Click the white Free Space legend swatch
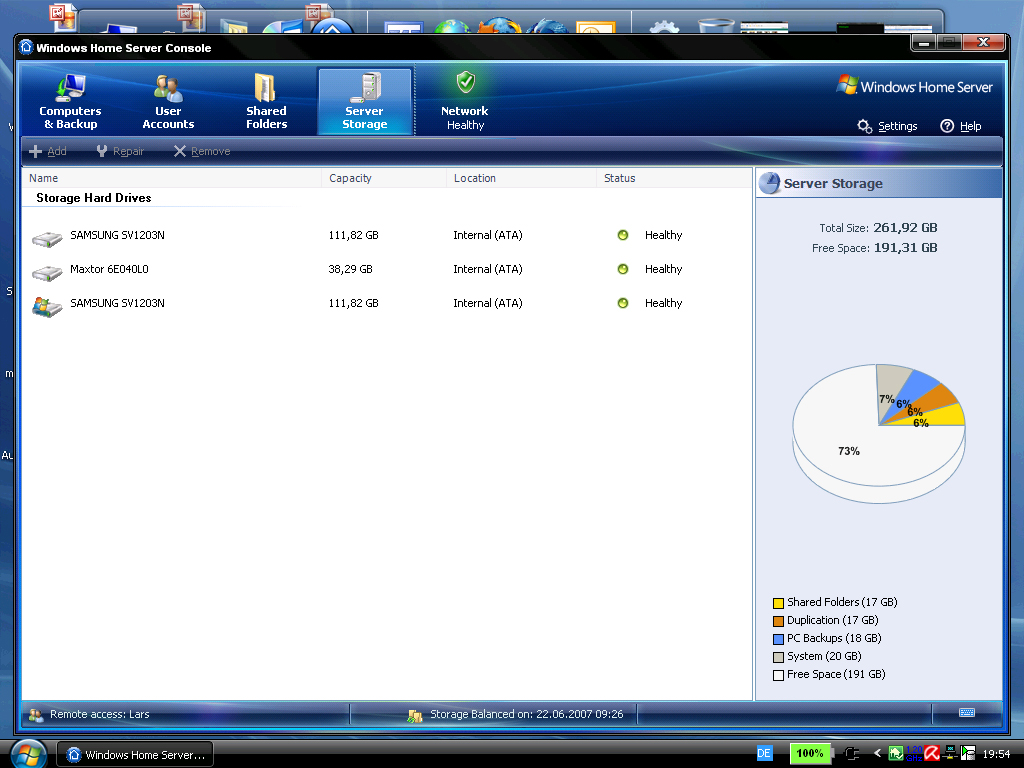This screenshot has height=768, width=1024. tap(778, 675)
